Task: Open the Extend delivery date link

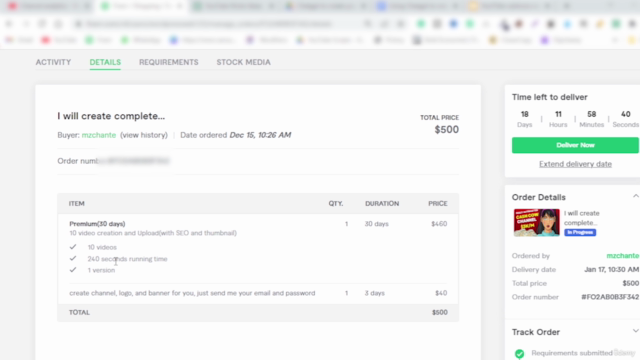Action: point(575,164)
